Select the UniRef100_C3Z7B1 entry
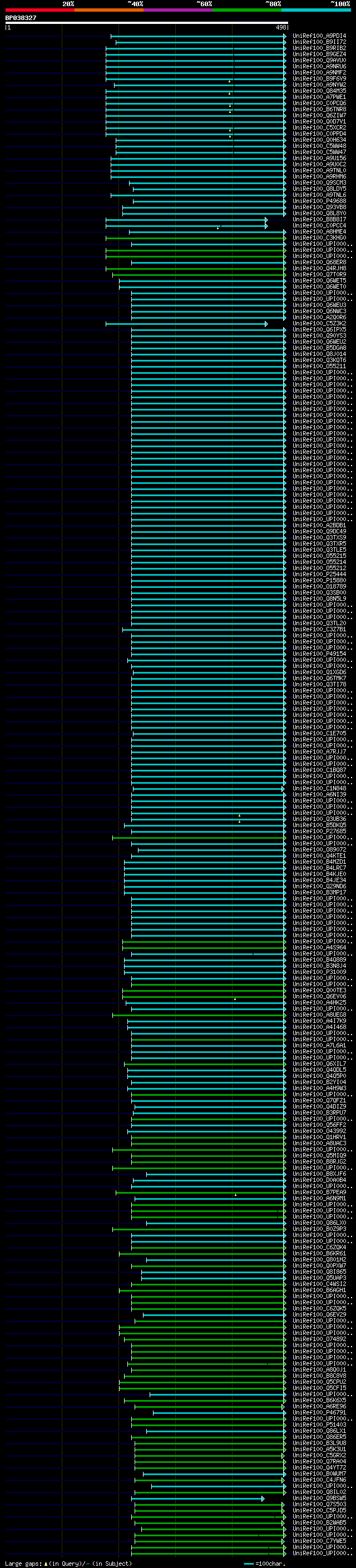The image size is (356, 1568). pyautogui.click(x=319, y=630)
